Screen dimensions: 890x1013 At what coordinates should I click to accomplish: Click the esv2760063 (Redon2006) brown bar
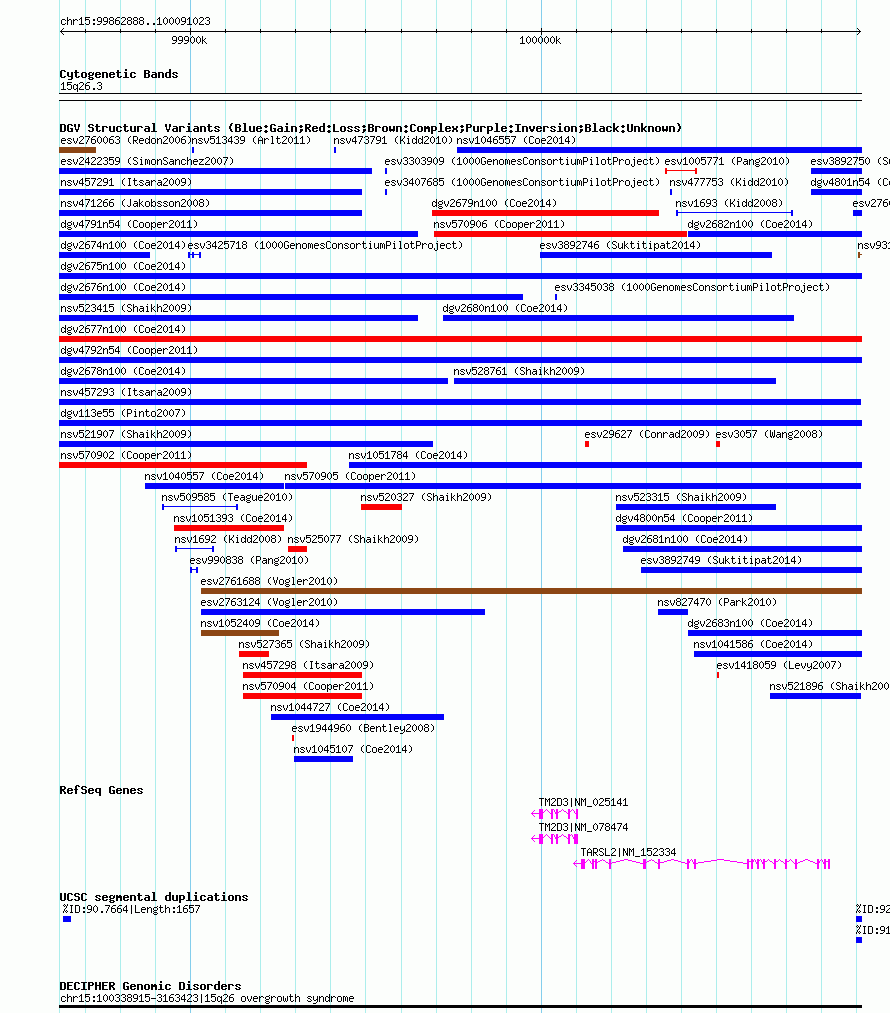(78, 150)
